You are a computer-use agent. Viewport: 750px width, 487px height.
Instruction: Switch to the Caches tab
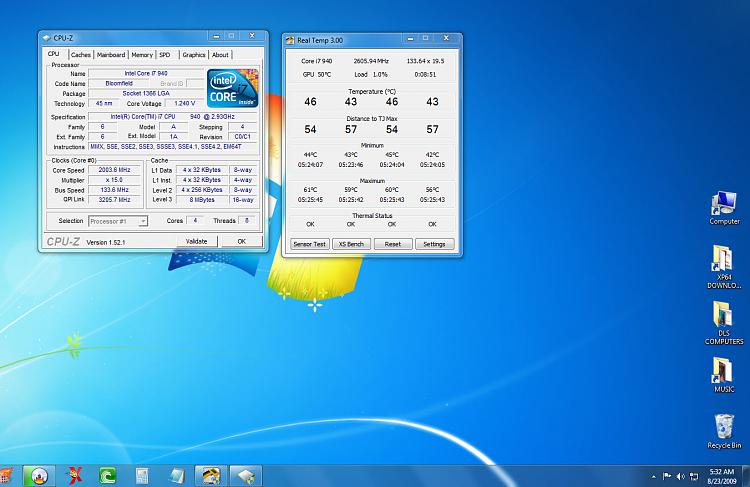(81, 55)
